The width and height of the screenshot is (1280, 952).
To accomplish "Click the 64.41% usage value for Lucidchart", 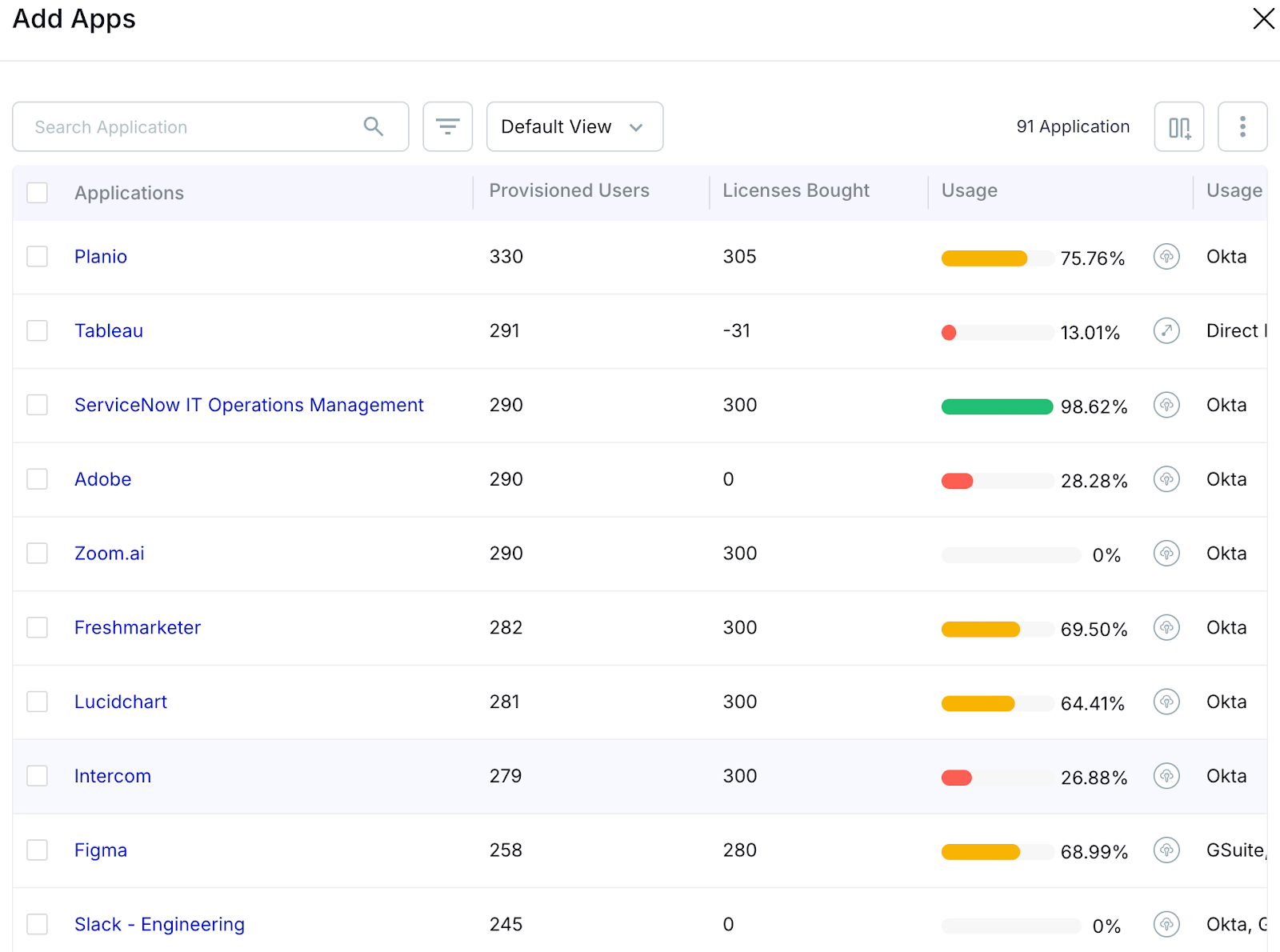I will 1092,703.
